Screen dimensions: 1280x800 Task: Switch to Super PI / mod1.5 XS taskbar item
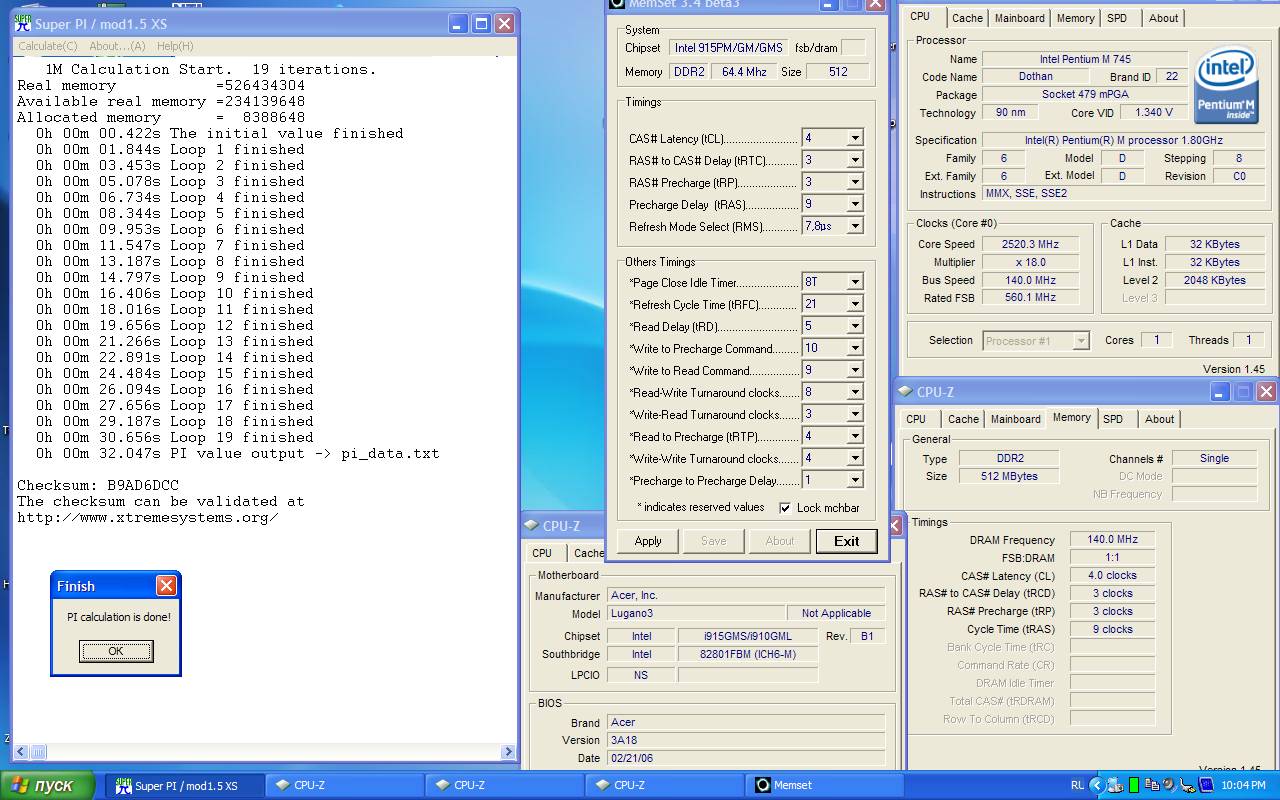(x=186, y=785)
